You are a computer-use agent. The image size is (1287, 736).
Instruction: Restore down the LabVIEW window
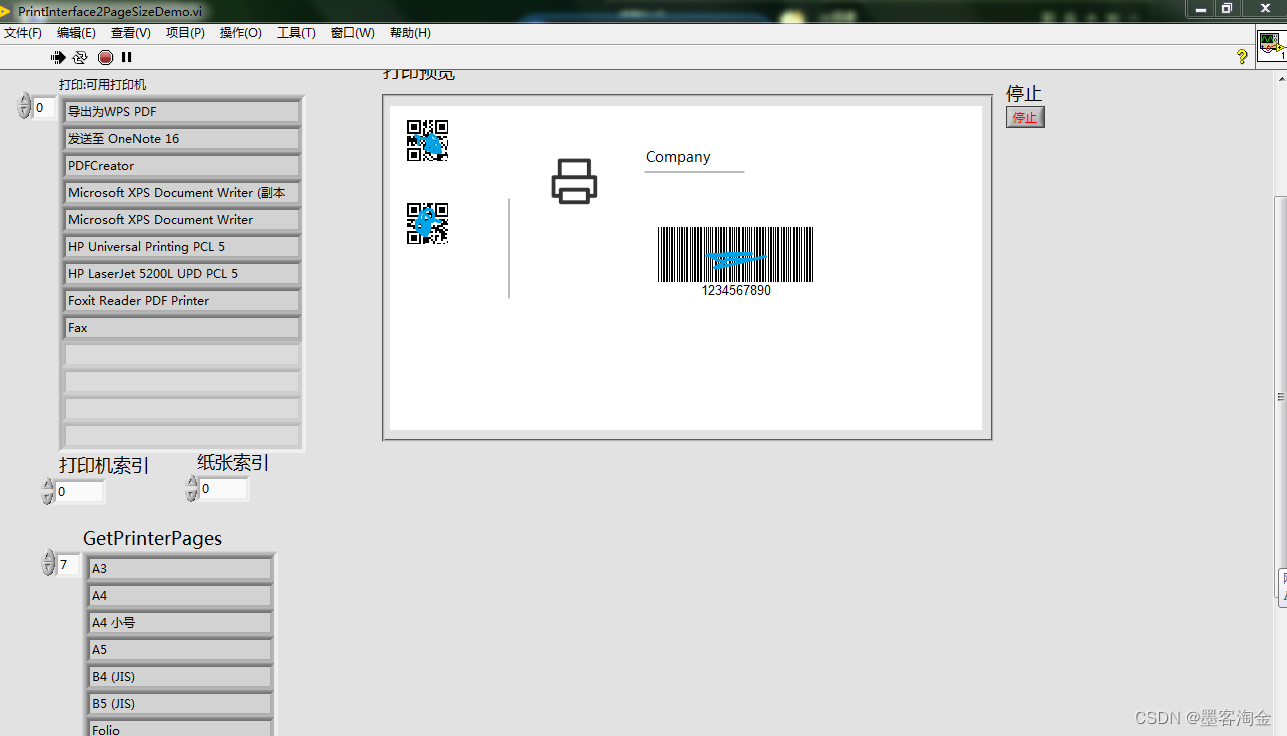tap(1227, 9)
